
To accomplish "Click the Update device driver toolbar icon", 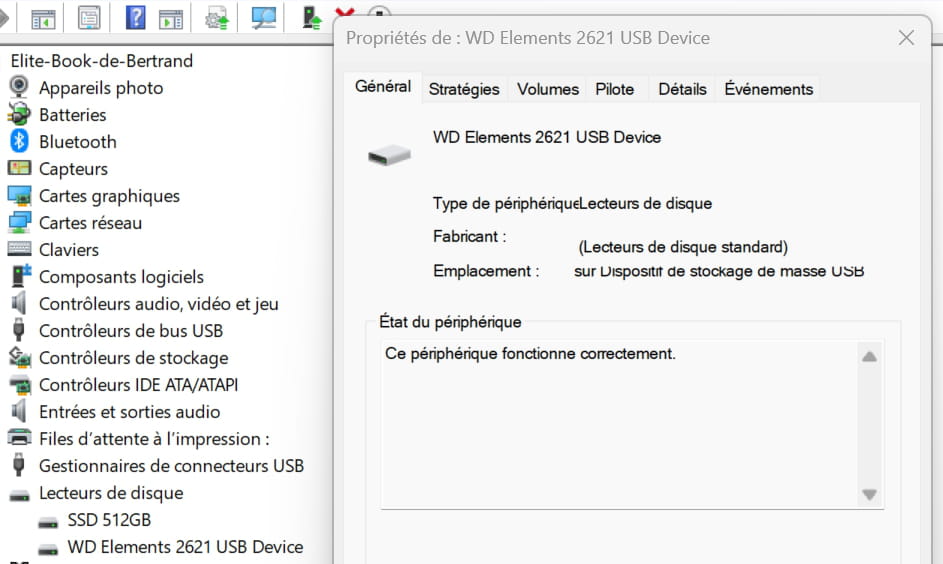I will (312, 17).
